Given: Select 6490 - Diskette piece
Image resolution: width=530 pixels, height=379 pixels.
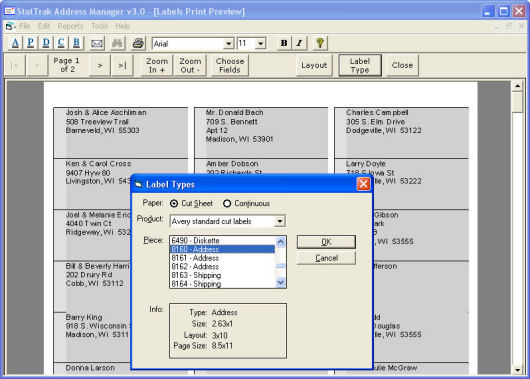Looking at the screenshot, I should coord(223,240).
